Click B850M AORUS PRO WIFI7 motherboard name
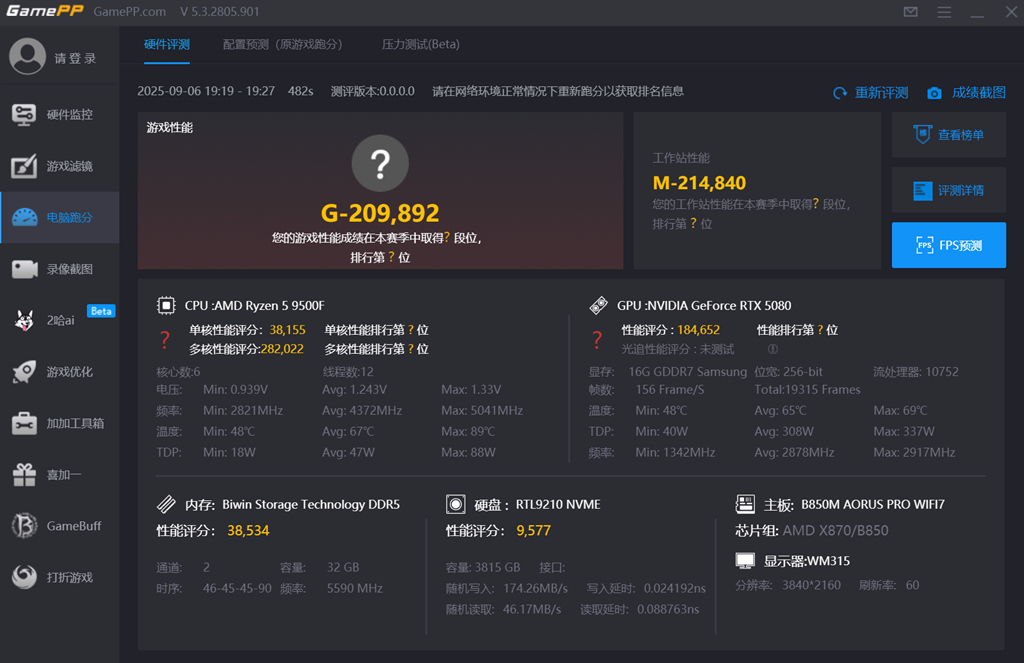1024x663 pixels. coord(872,504)
